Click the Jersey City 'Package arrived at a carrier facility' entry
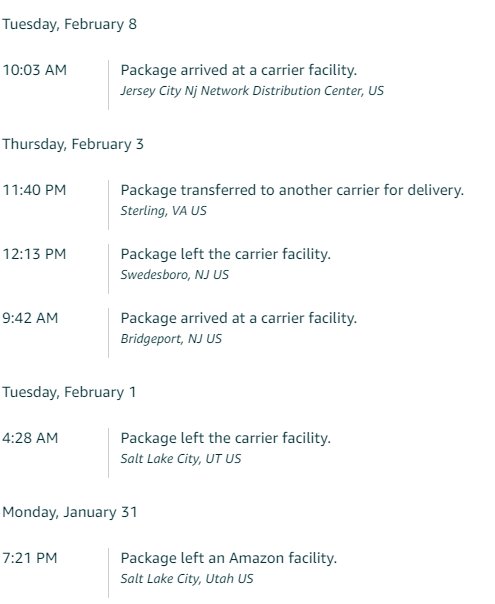 pyautogui.click(x=239, y=70)
